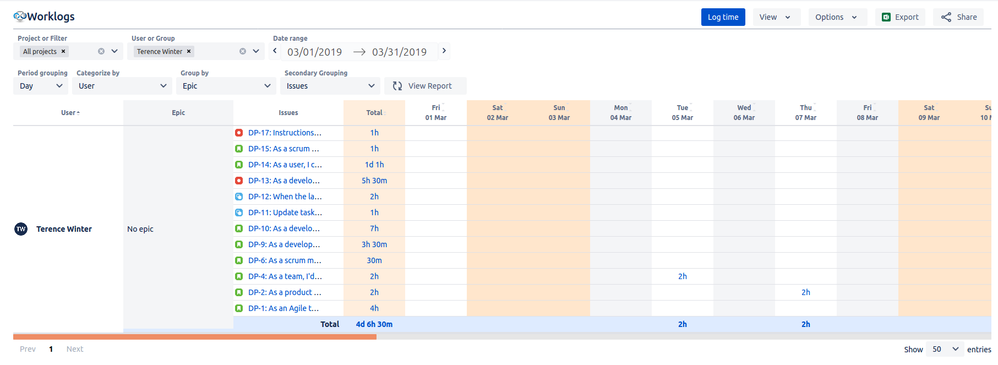Open issue DP-14: As a user

point(285,165)
